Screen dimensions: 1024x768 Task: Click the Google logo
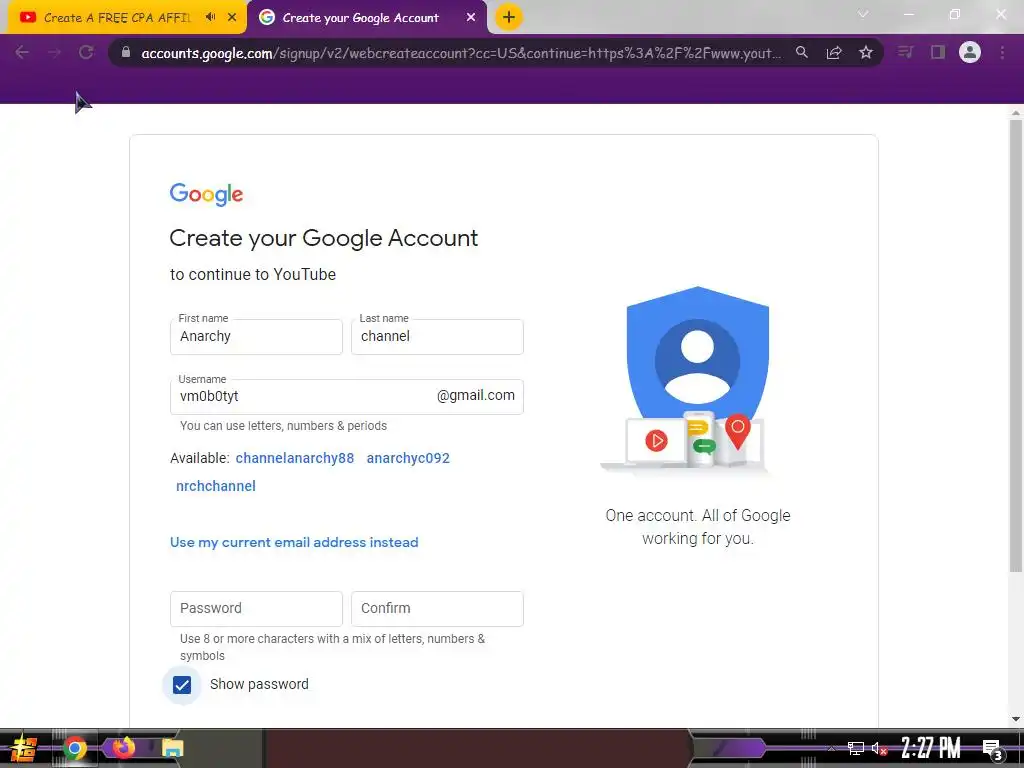(x=206, y=194)
